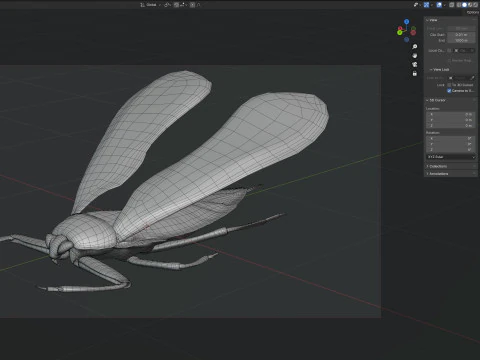Switch to rendered viewport shading
Viewport: 480px width, 360px height.
tap(475, 5)
